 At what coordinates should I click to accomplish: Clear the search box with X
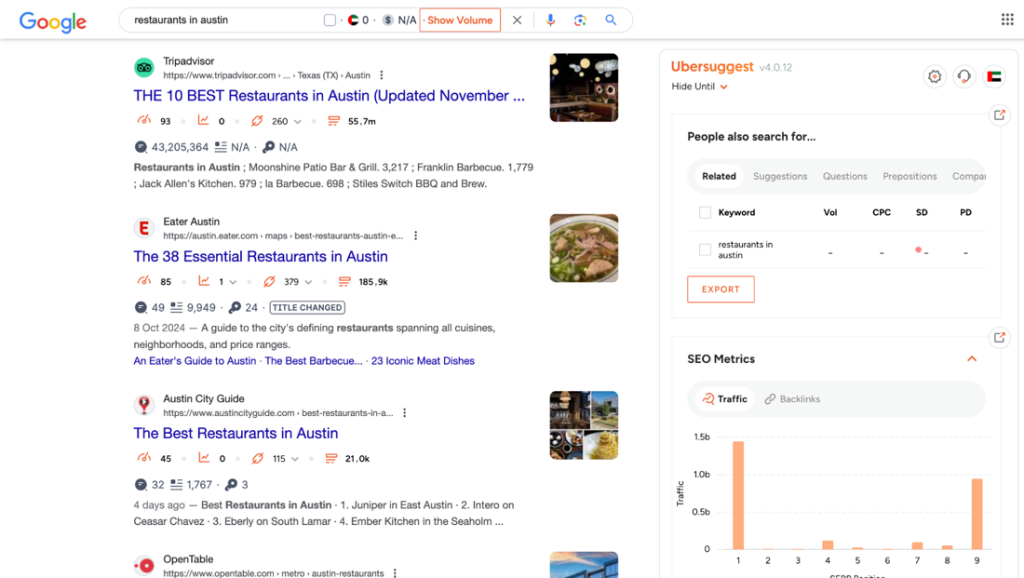[x=517, y=20]
